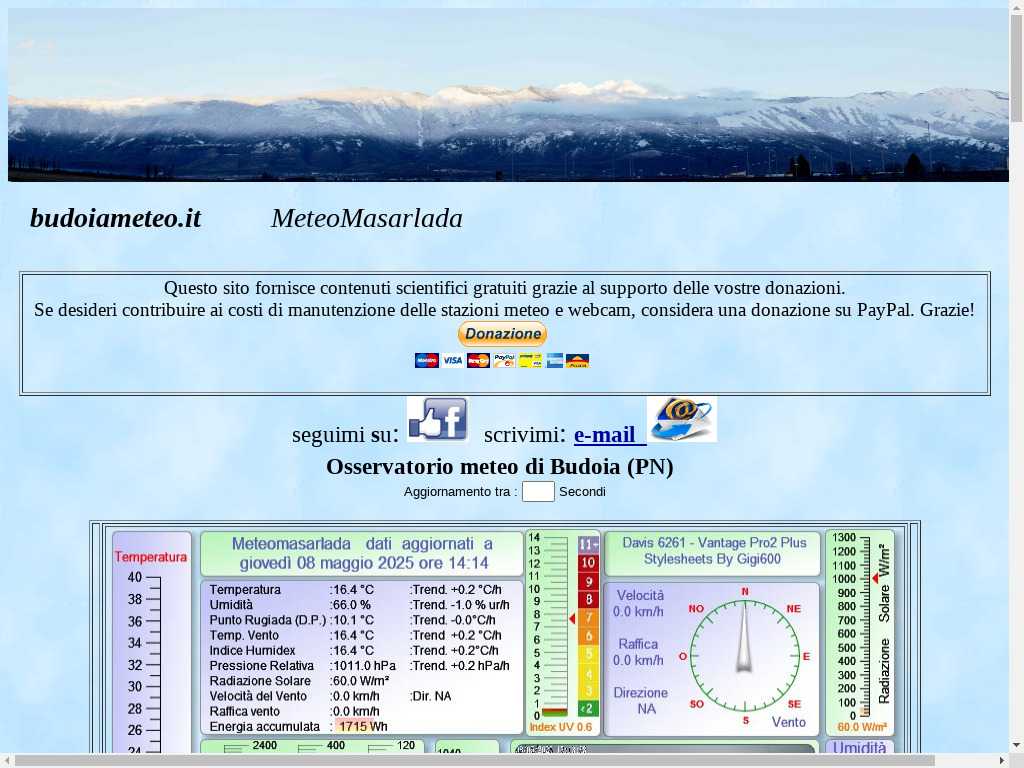Click the Radiazione Solare 60.0 W/m² row value
The height and width of the screenshot is (768, 1024).
pos(360,680)
